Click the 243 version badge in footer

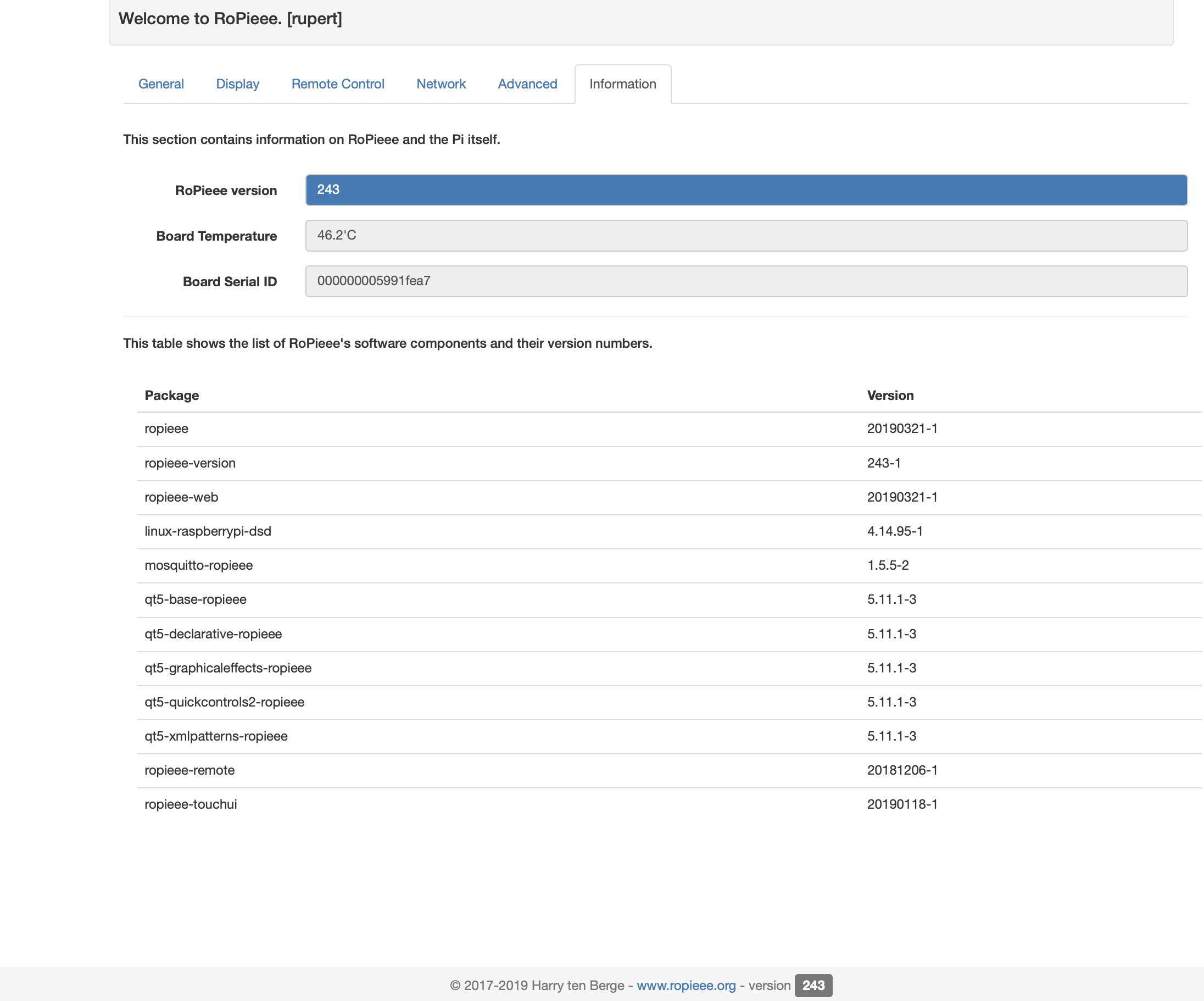(812, 985)
